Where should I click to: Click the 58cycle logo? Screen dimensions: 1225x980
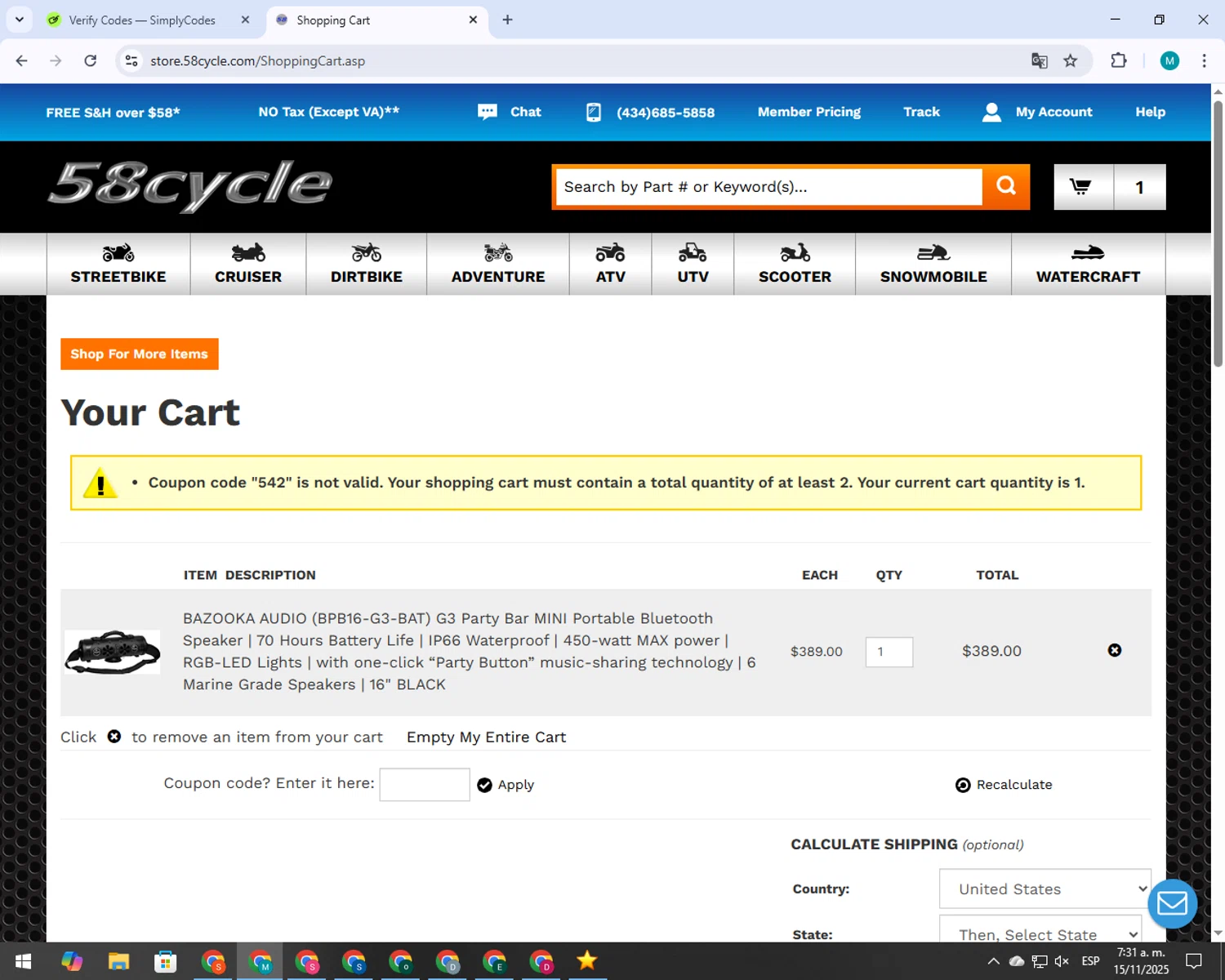point(189,185)
